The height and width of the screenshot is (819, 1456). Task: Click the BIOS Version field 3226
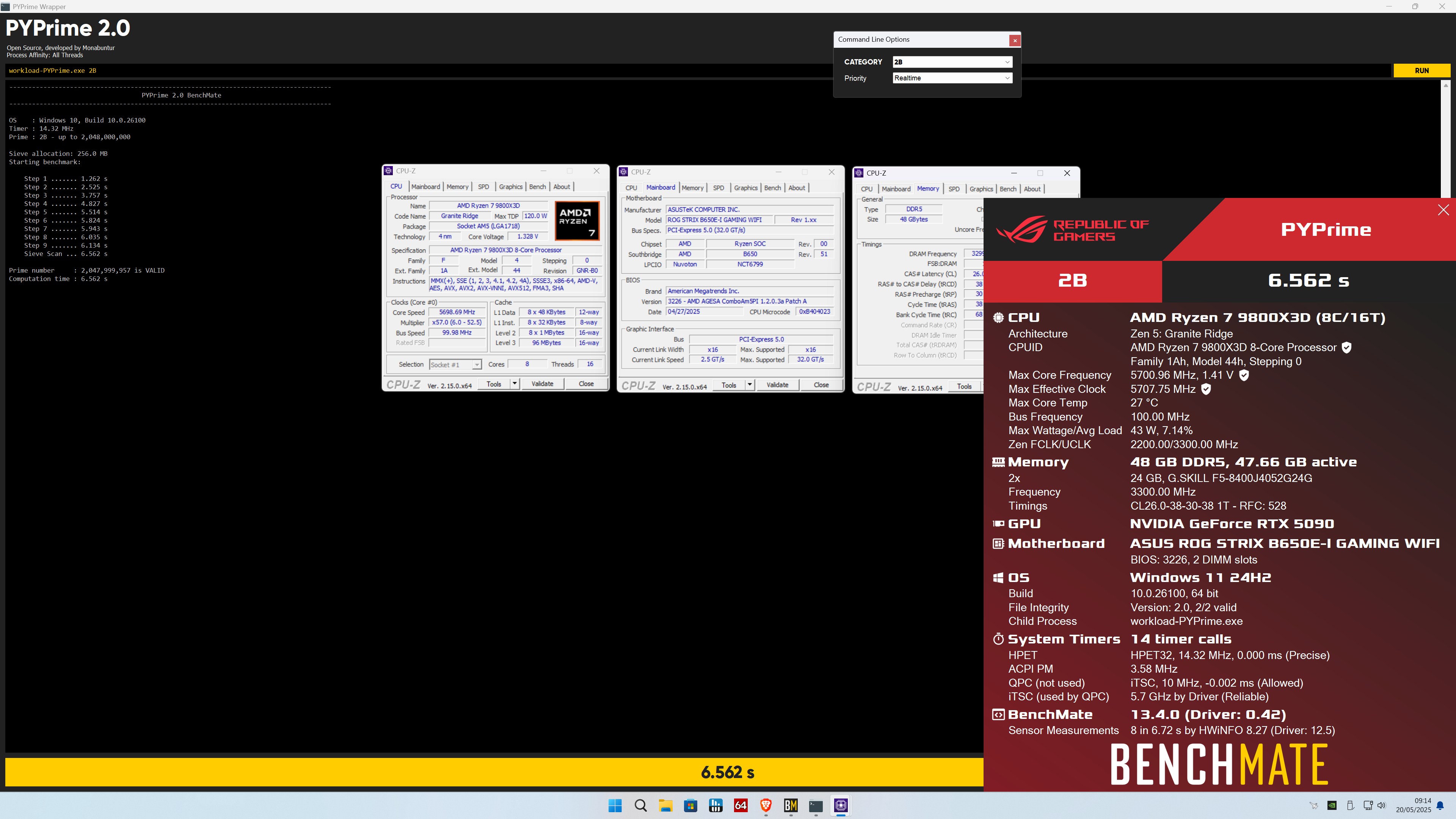[750, 301]
